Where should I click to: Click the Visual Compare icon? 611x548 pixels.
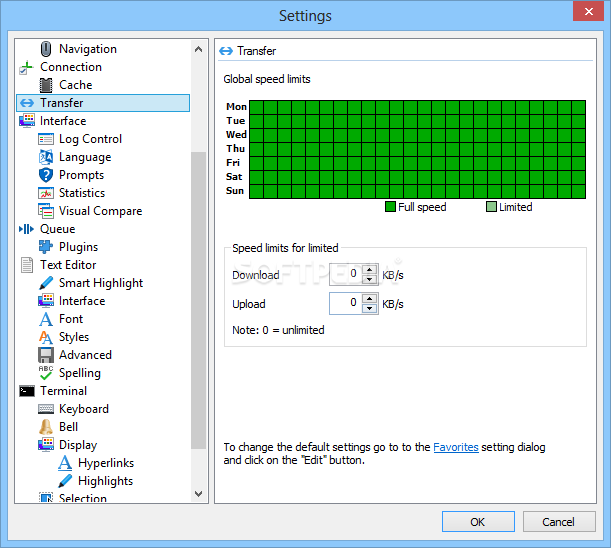46,211
